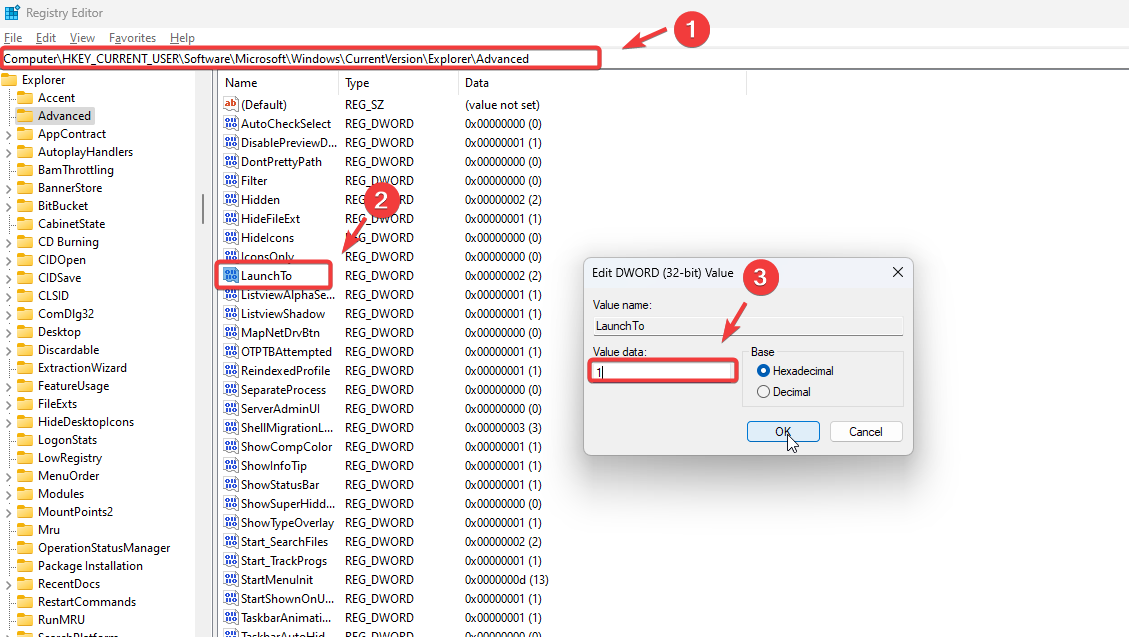
Task: Expand the Discardable tree node
Action: 8,351
